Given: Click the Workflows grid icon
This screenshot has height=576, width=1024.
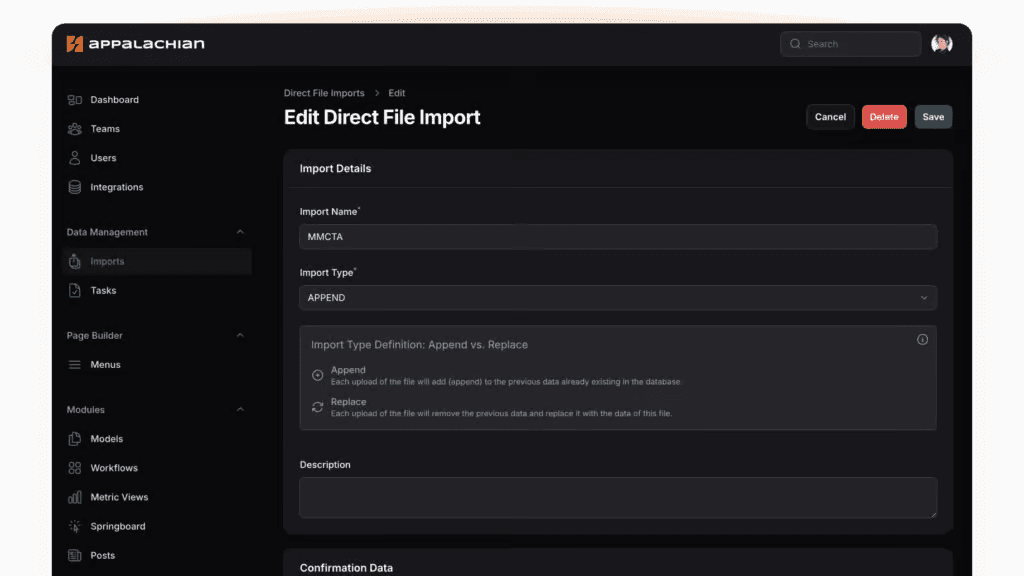Looking at the screenshot, I should click(74, 468).
